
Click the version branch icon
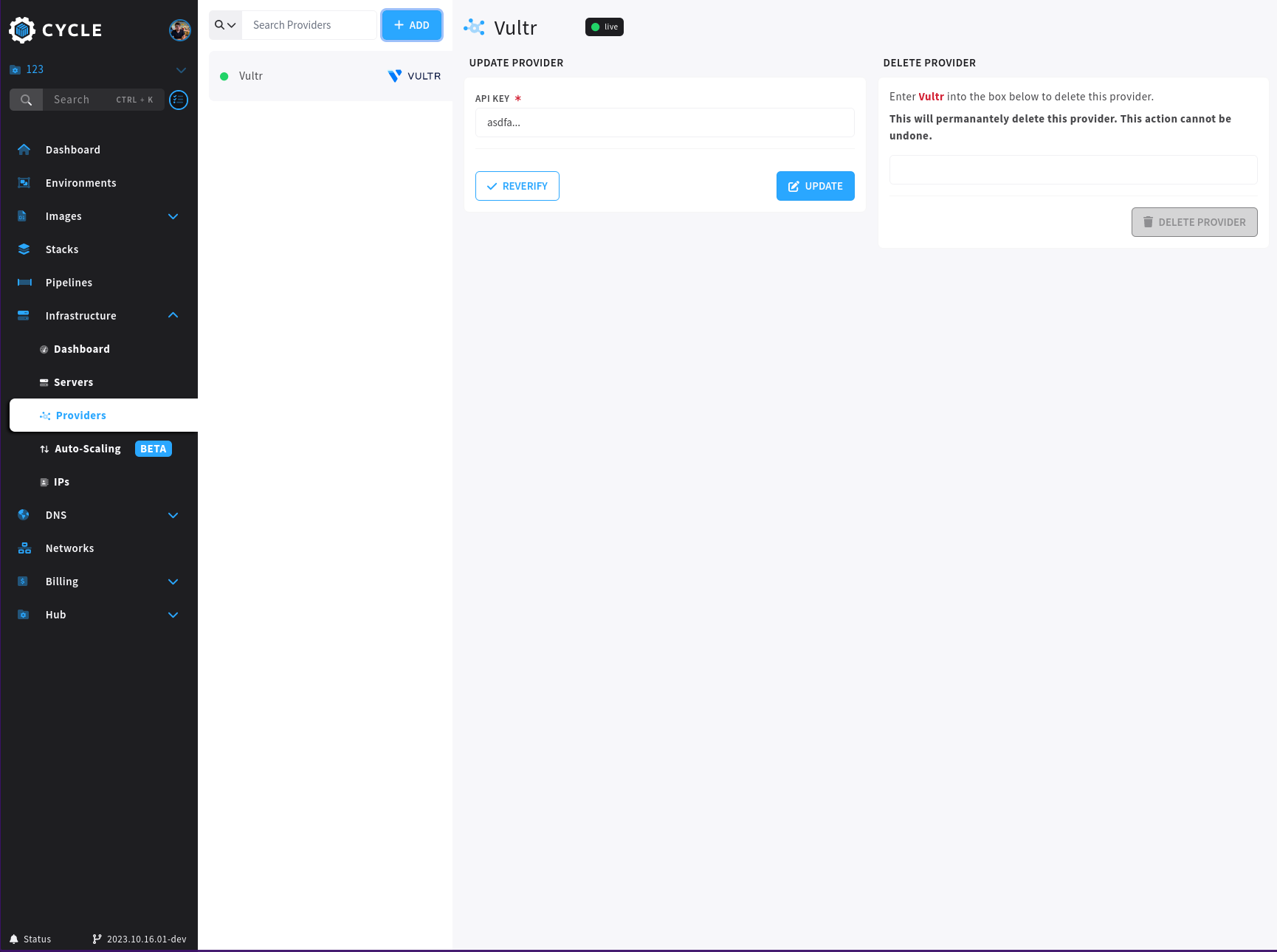click(x=97, y=939)
